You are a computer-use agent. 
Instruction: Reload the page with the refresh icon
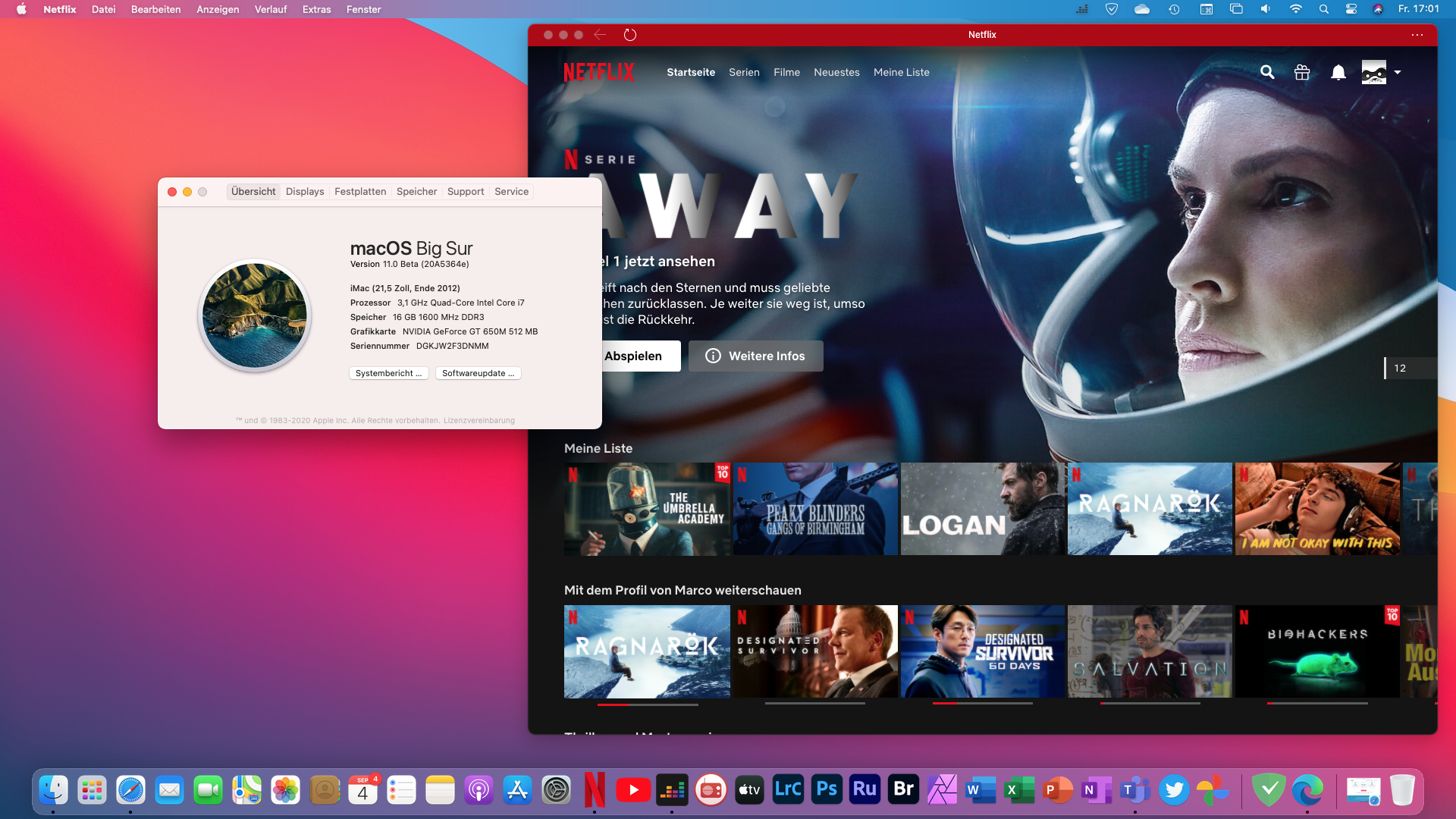point(629,35)
